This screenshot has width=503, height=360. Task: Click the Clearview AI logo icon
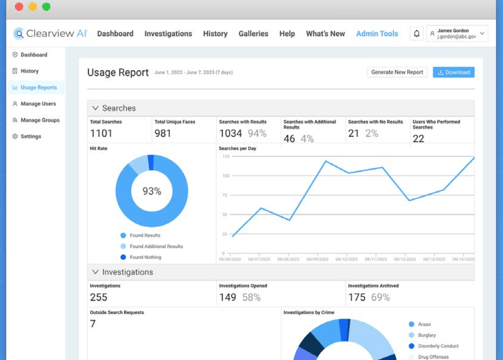pos(19,33)
